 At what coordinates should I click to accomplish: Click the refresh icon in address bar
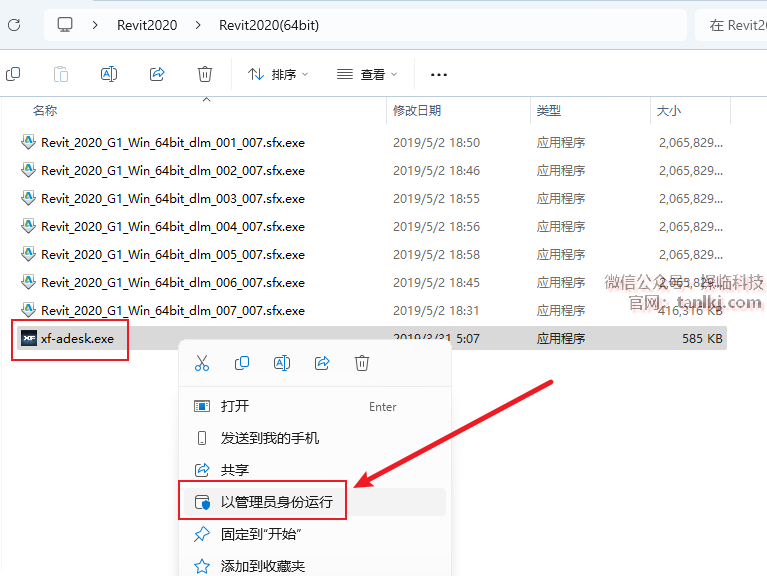click(x=14, y=25)
